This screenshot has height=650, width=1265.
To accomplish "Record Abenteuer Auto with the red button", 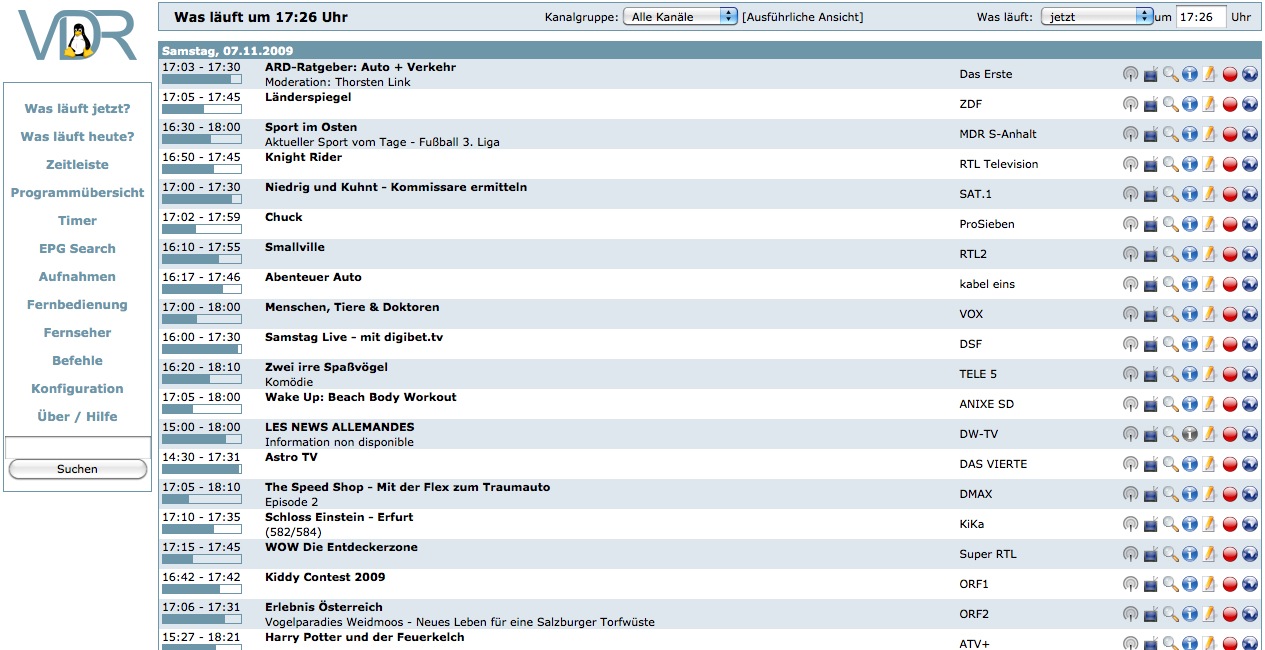I will (x=1230, y=284).
